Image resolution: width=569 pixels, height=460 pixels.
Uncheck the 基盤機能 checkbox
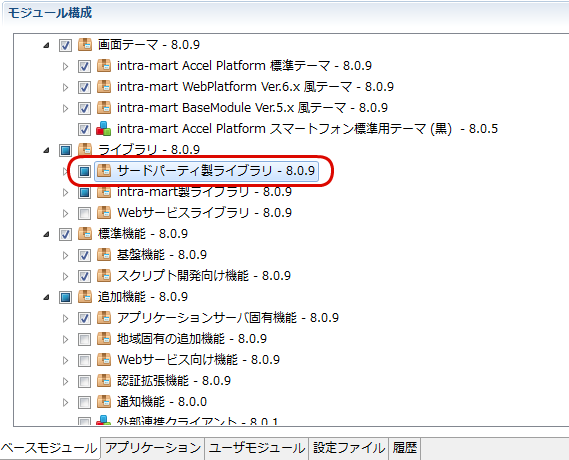click(x=84, y=256)
